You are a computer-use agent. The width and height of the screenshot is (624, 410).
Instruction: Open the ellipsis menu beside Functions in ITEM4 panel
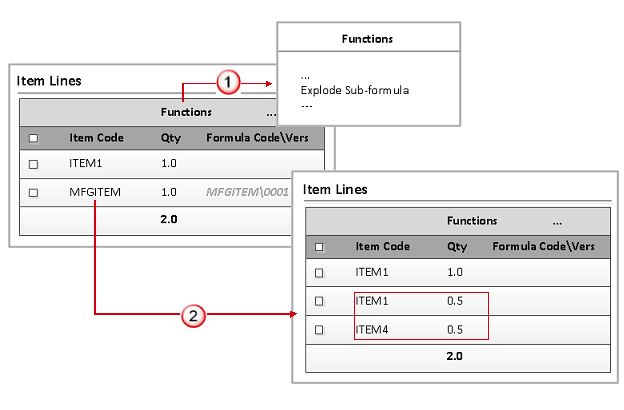[x=556, y=220]
